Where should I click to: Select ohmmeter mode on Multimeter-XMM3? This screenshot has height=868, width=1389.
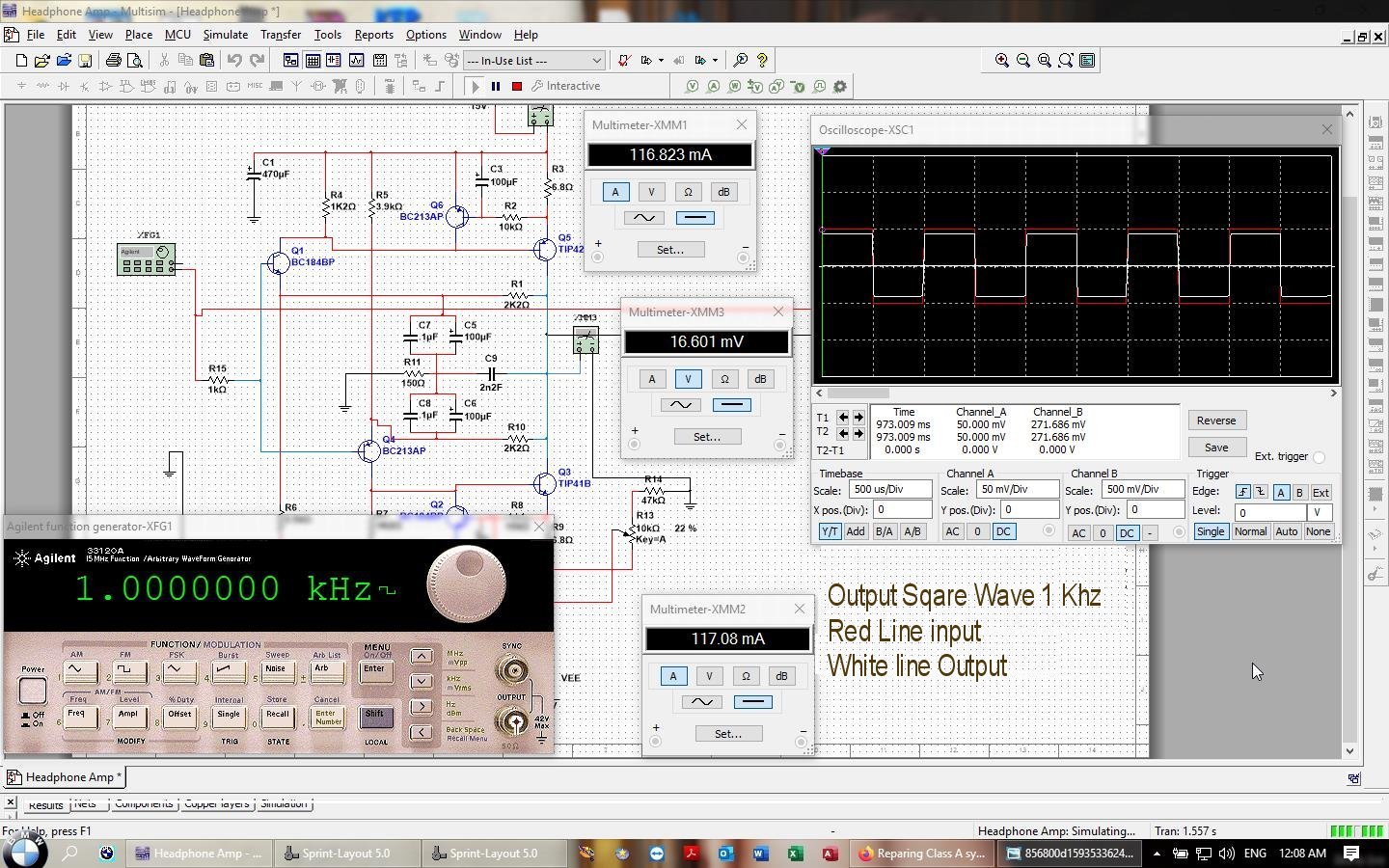724,379
